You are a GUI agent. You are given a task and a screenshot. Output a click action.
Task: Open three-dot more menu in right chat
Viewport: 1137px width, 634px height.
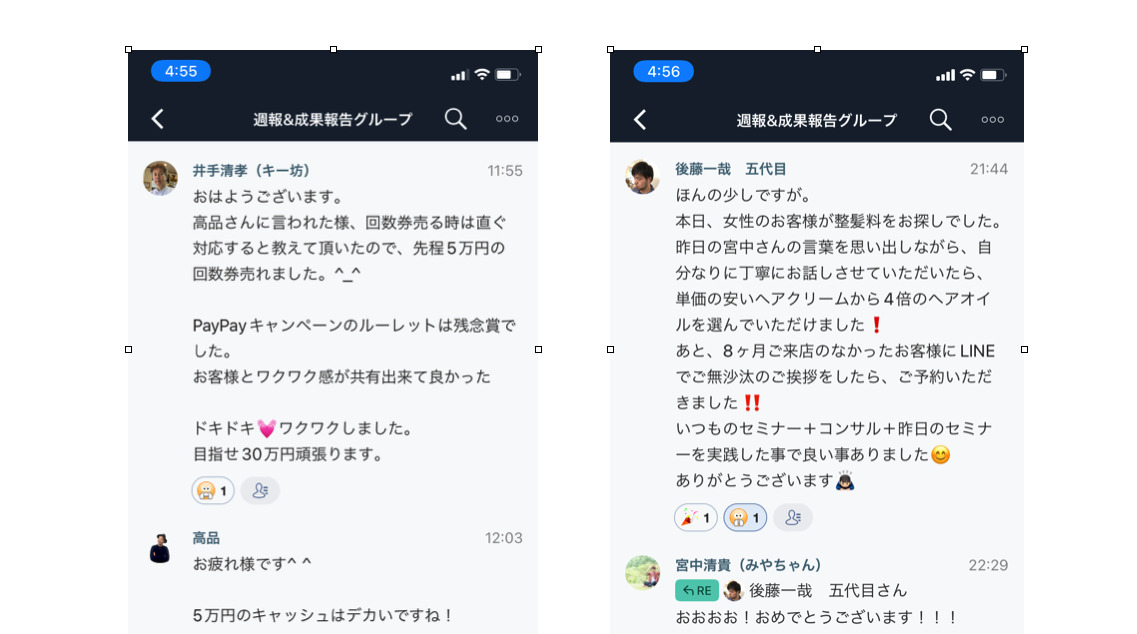tap(992, 120)
